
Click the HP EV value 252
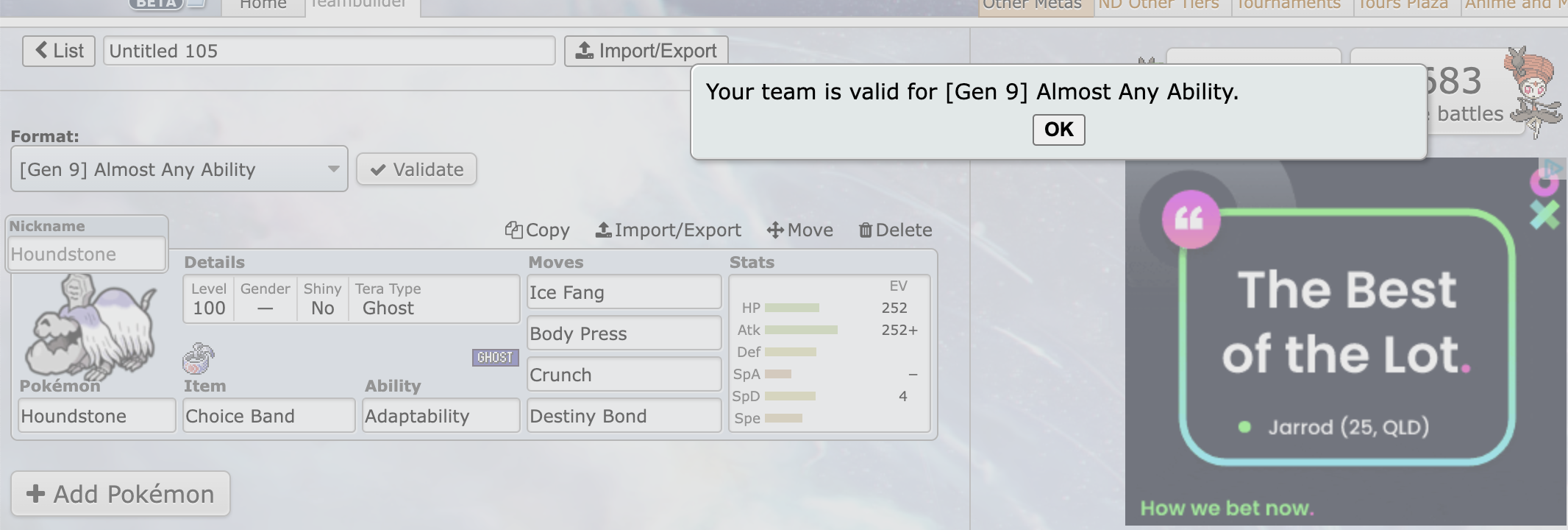coord(894,308)
